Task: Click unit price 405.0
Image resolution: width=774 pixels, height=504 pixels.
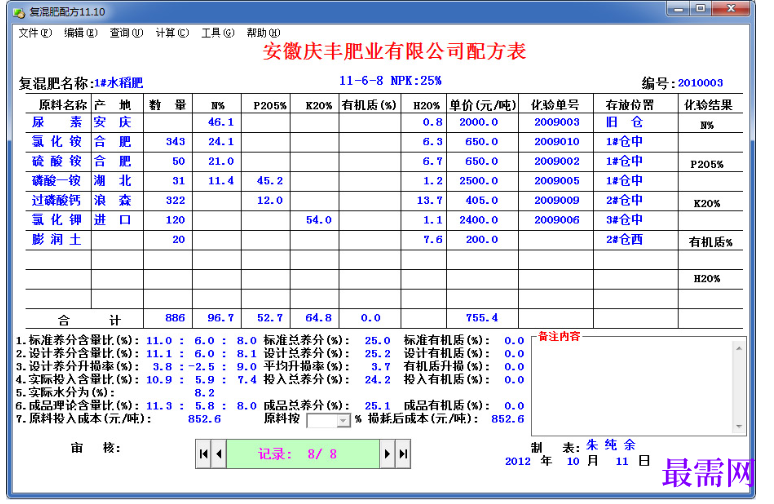Action: tap(481, 200)
